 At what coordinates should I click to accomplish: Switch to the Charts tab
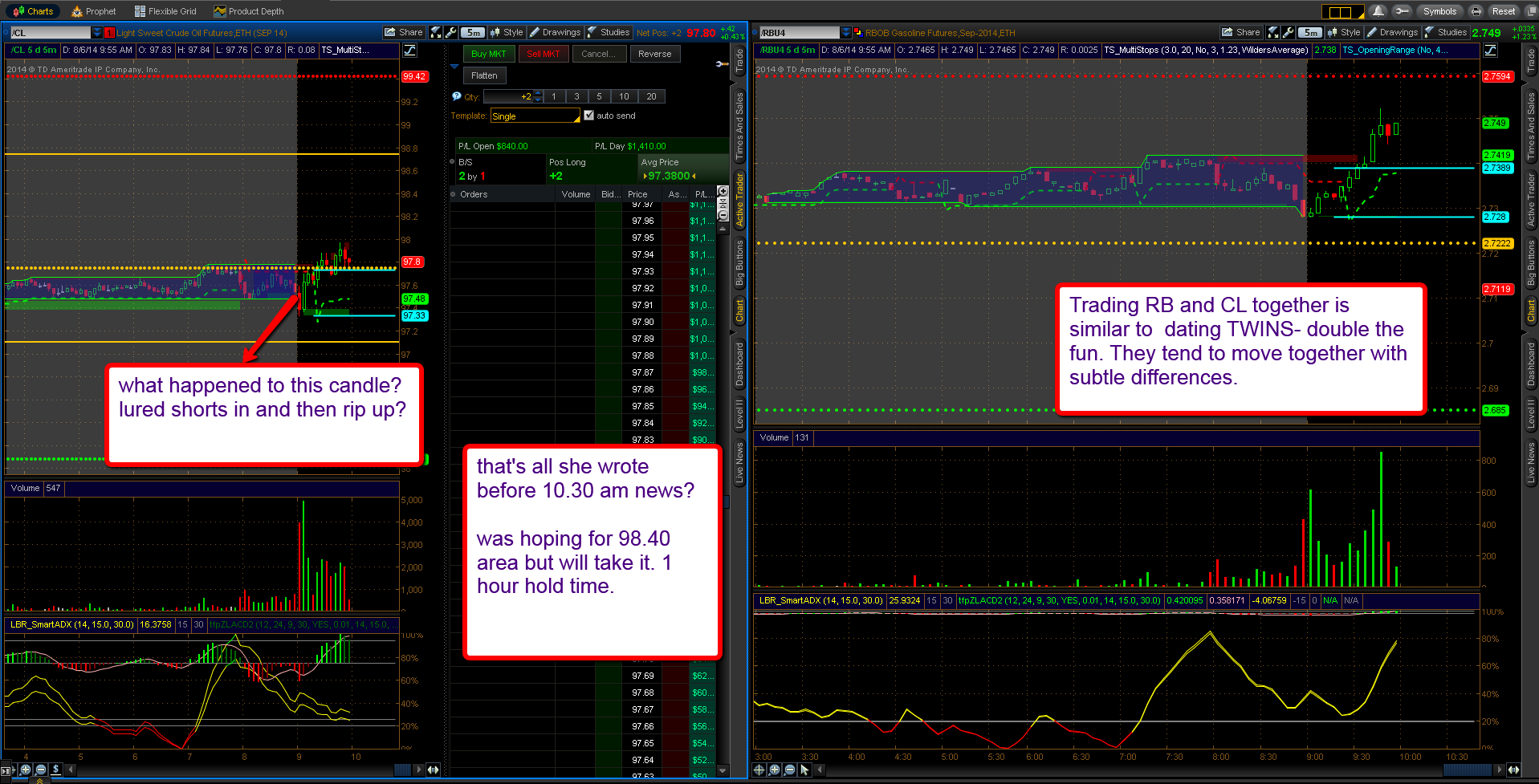click(x=33, y=11)
